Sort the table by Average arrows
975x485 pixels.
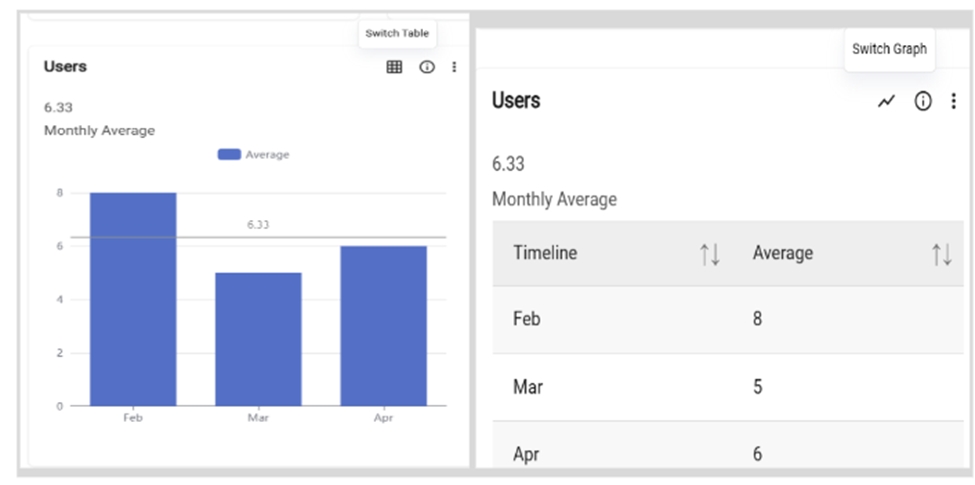pos(941,254)
